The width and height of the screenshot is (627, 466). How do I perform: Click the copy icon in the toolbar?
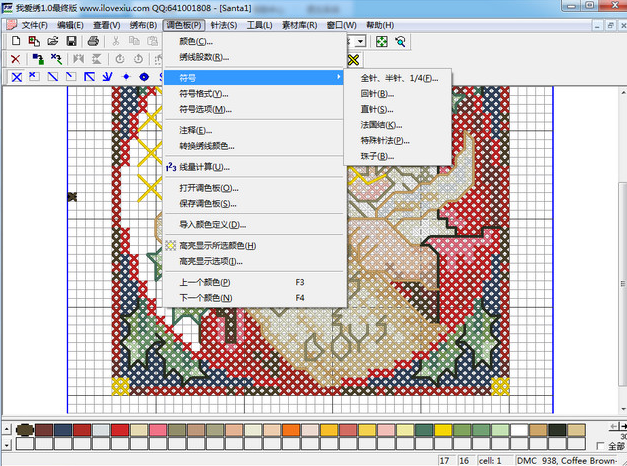(134, 41)
